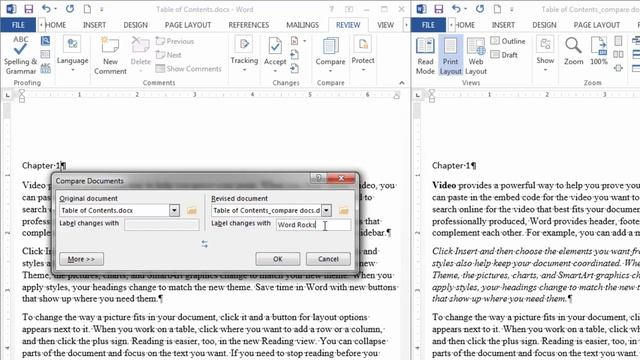
Task: Click Redo icon in left Word window
Action: coord(70,9)
